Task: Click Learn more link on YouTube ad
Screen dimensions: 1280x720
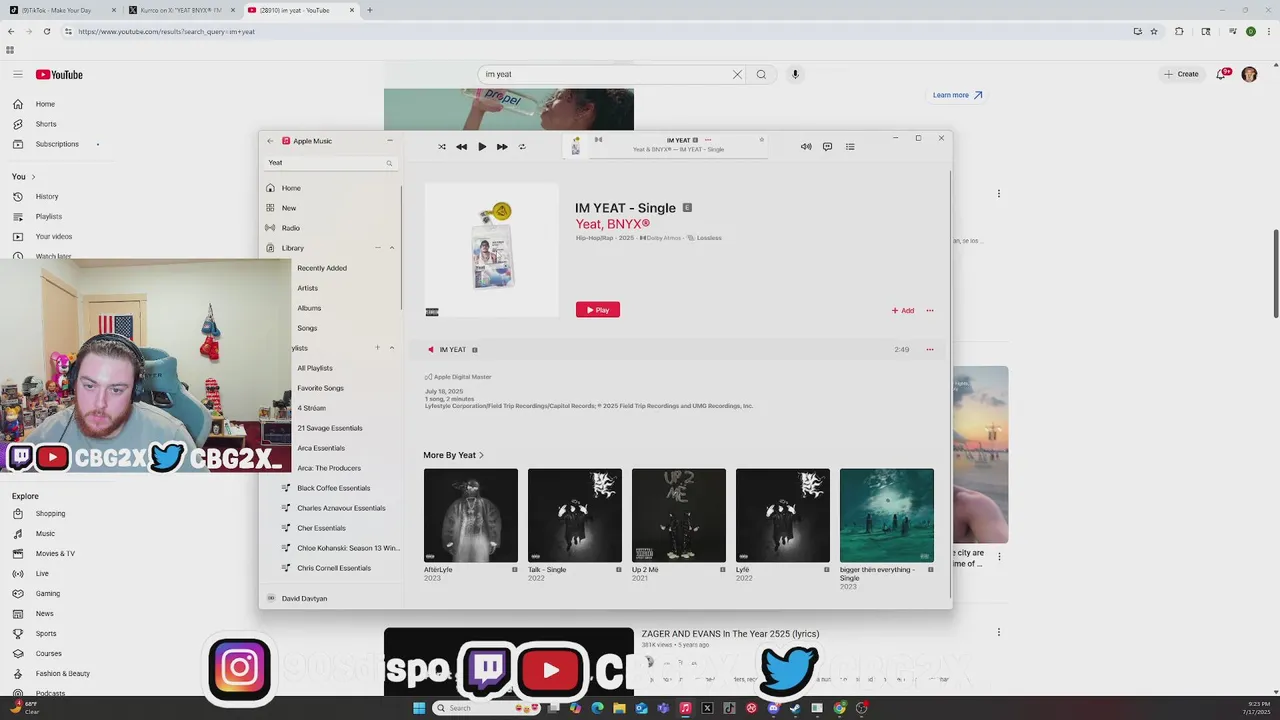Action: pos(958,95)
